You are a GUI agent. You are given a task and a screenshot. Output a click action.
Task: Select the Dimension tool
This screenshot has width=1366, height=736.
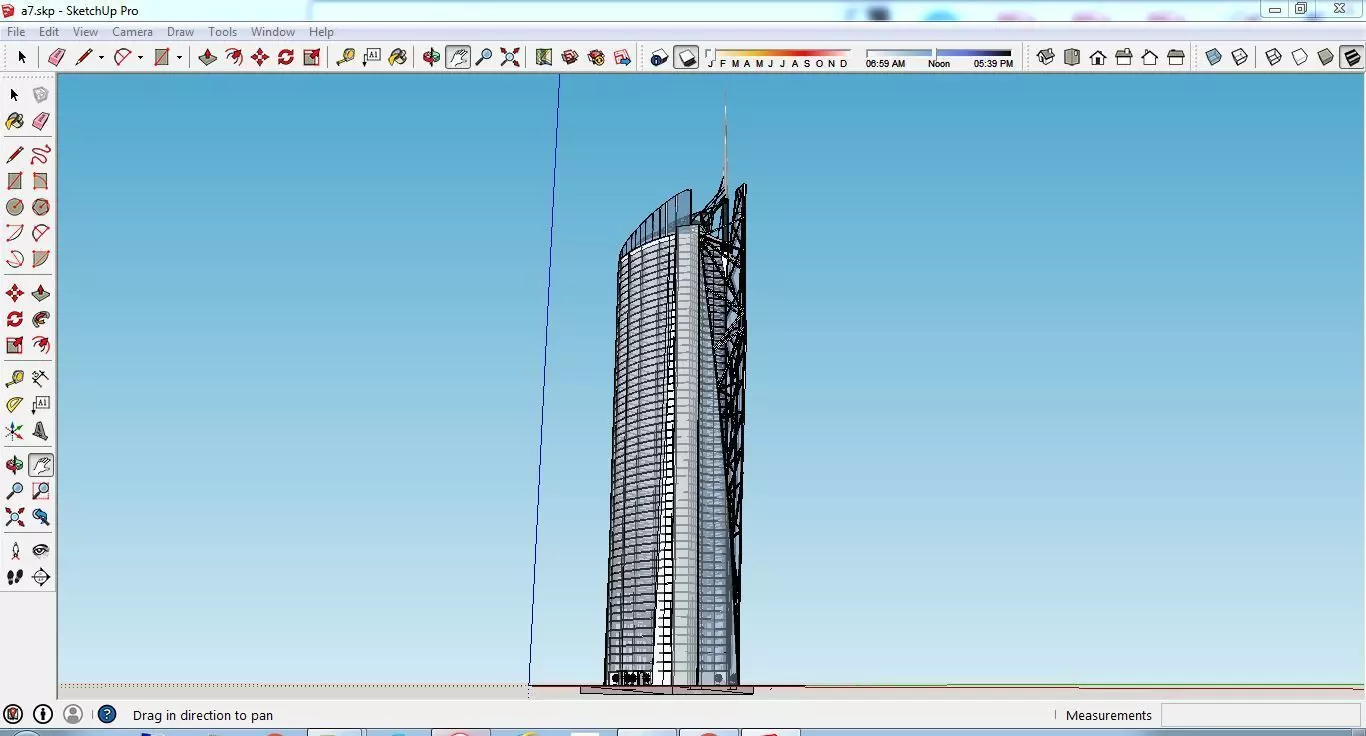pyautogui.click(x=40, y=379)
